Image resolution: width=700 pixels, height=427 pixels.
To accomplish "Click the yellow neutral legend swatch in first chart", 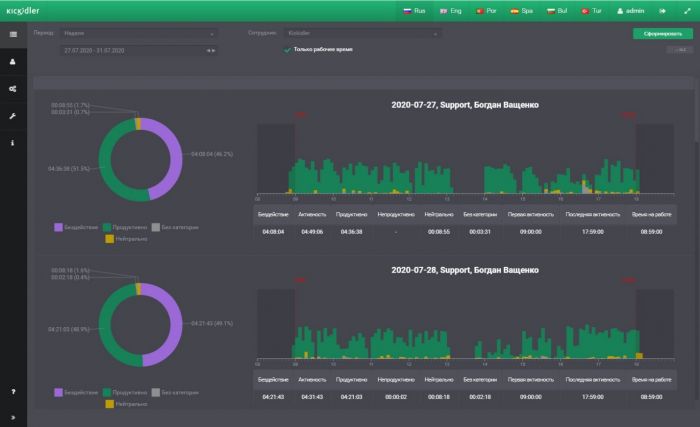I will tap(109, 239).
